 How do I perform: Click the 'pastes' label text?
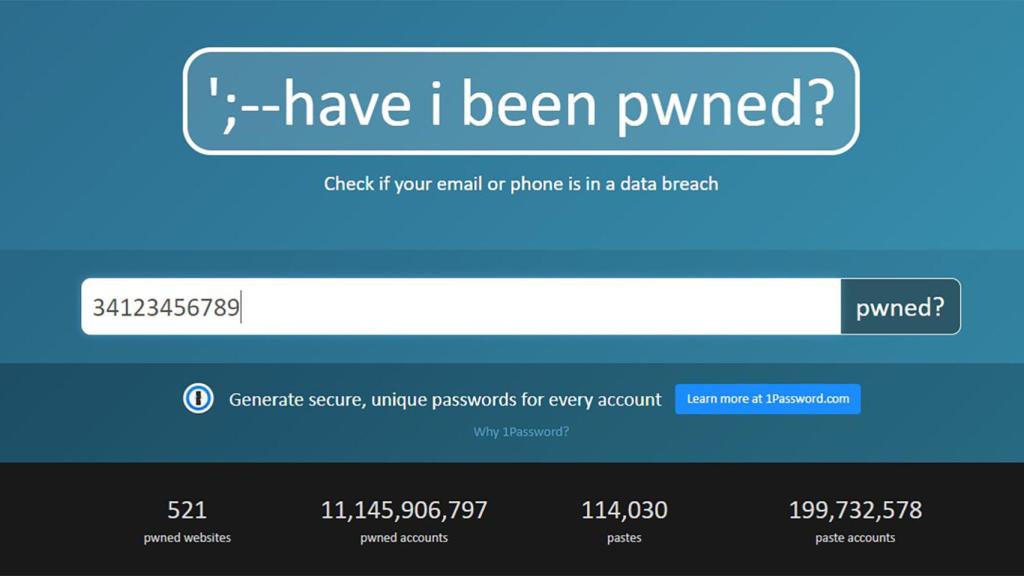click(624, 538)
